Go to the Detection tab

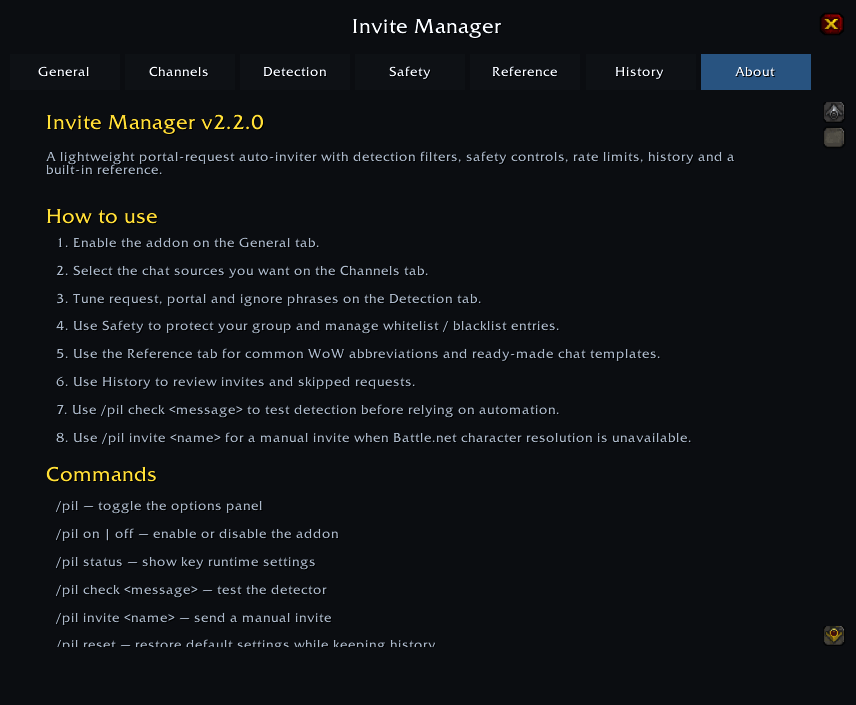[295, 72]
